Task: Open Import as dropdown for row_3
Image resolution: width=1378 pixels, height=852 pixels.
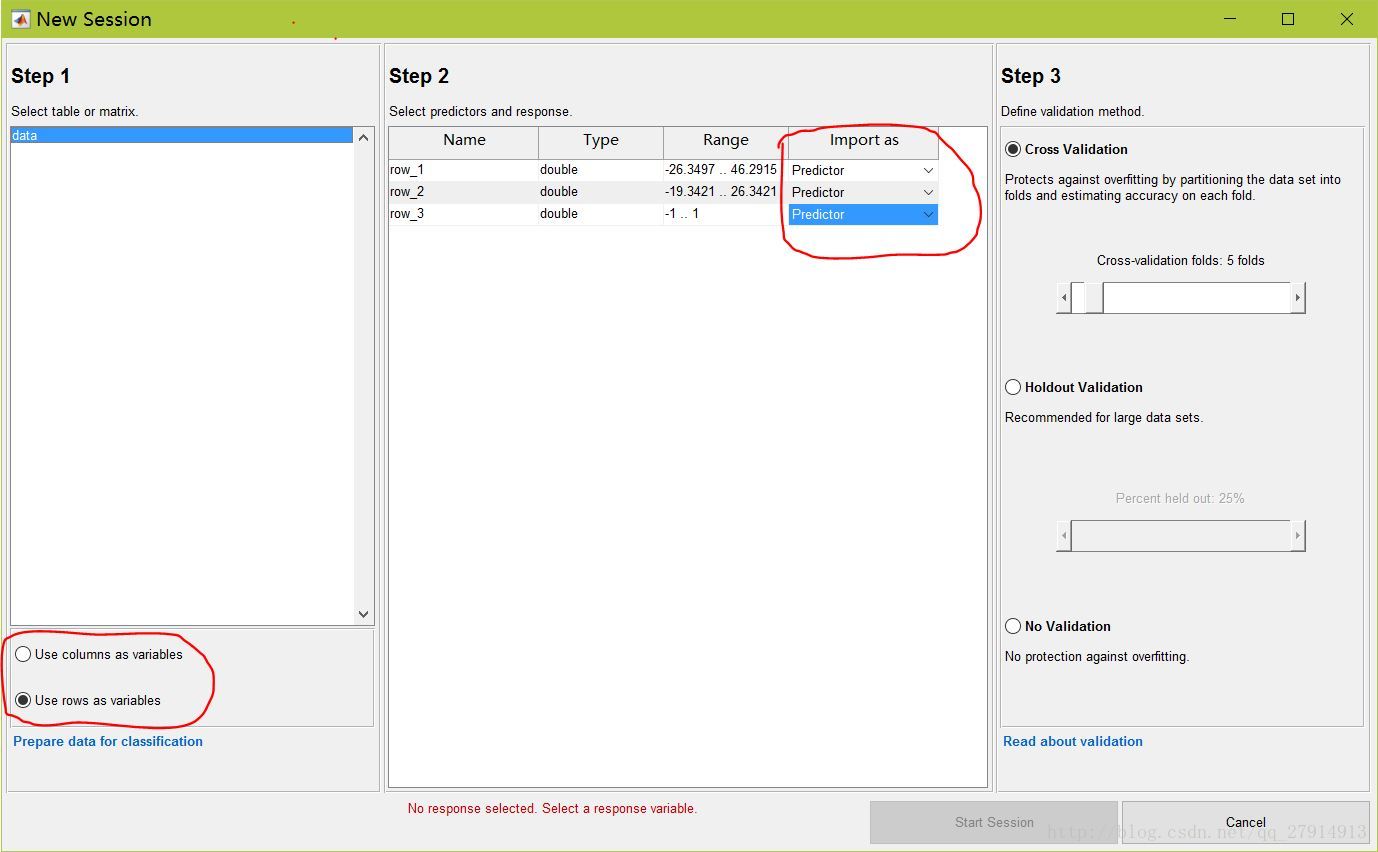Action: 863,214
